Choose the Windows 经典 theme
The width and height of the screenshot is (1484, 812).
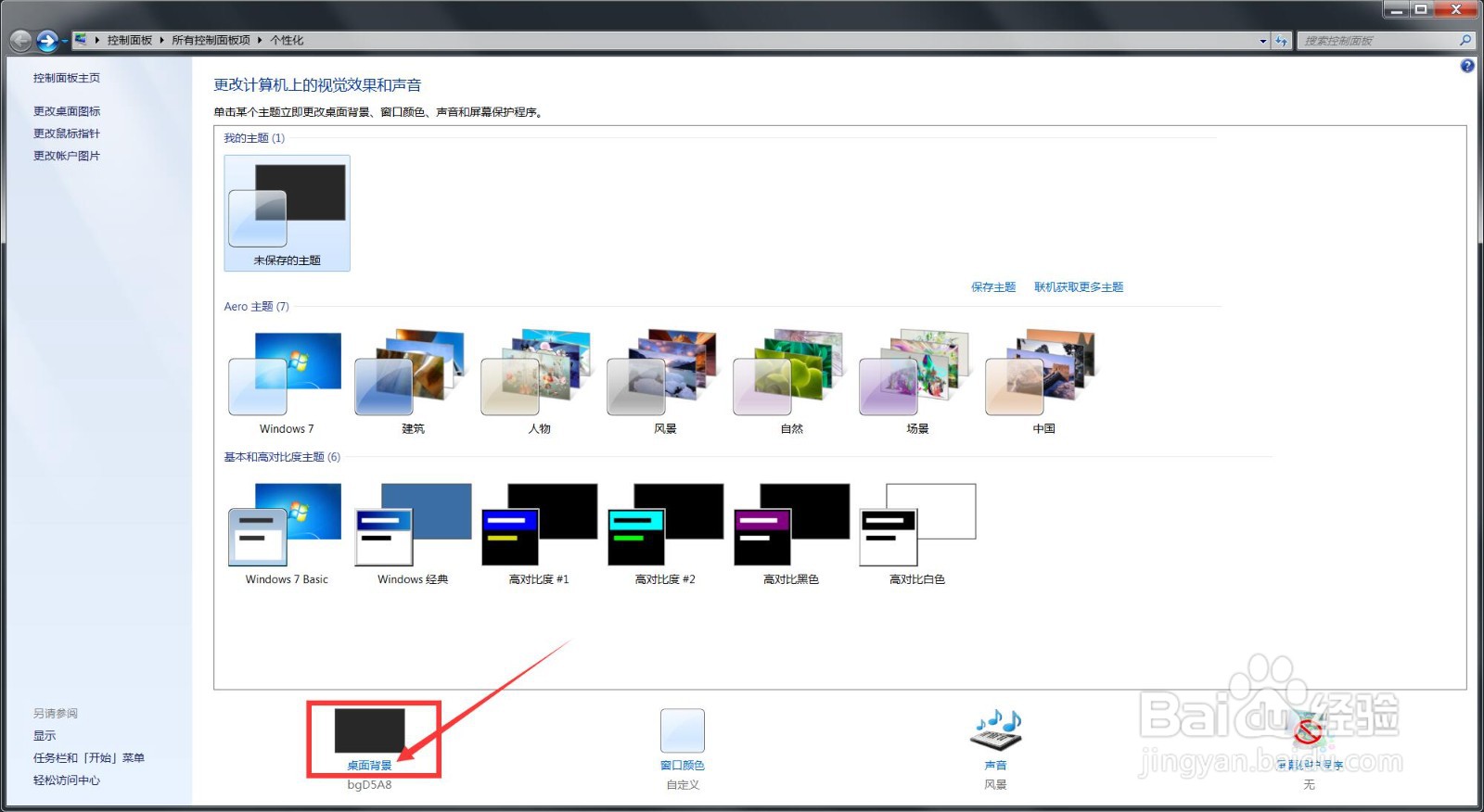click(x=413, y=533)
